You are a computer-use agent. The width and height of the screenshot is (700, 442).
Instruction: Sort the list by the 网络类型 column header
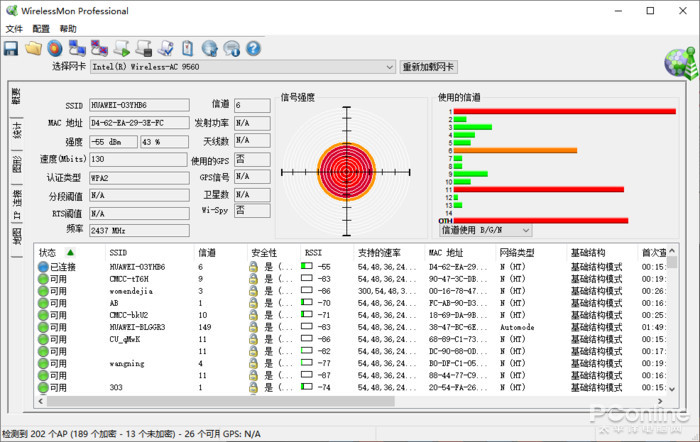click(531, 253)
